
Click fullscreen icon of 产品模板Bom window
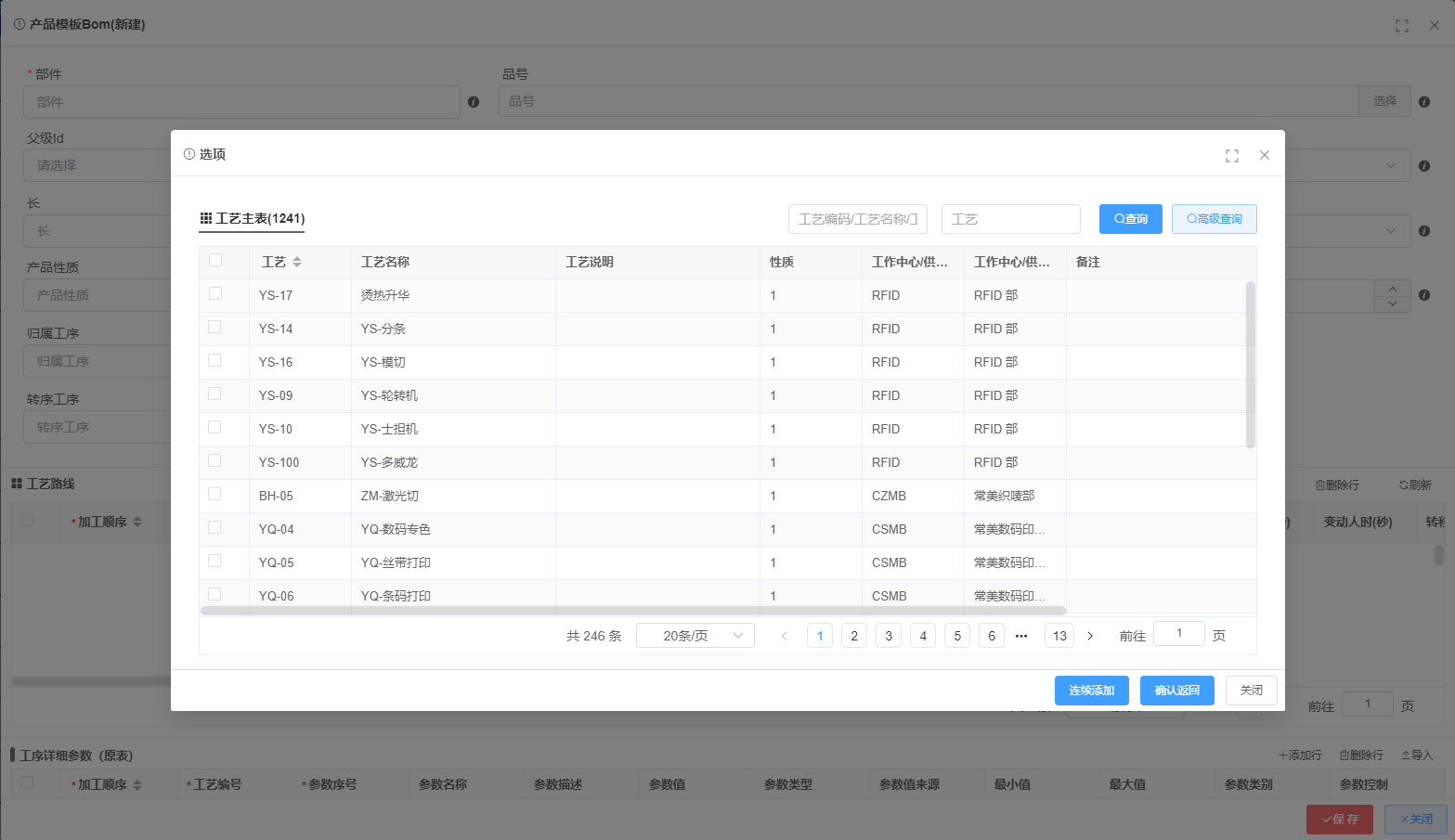click(x=1402, y=26)
